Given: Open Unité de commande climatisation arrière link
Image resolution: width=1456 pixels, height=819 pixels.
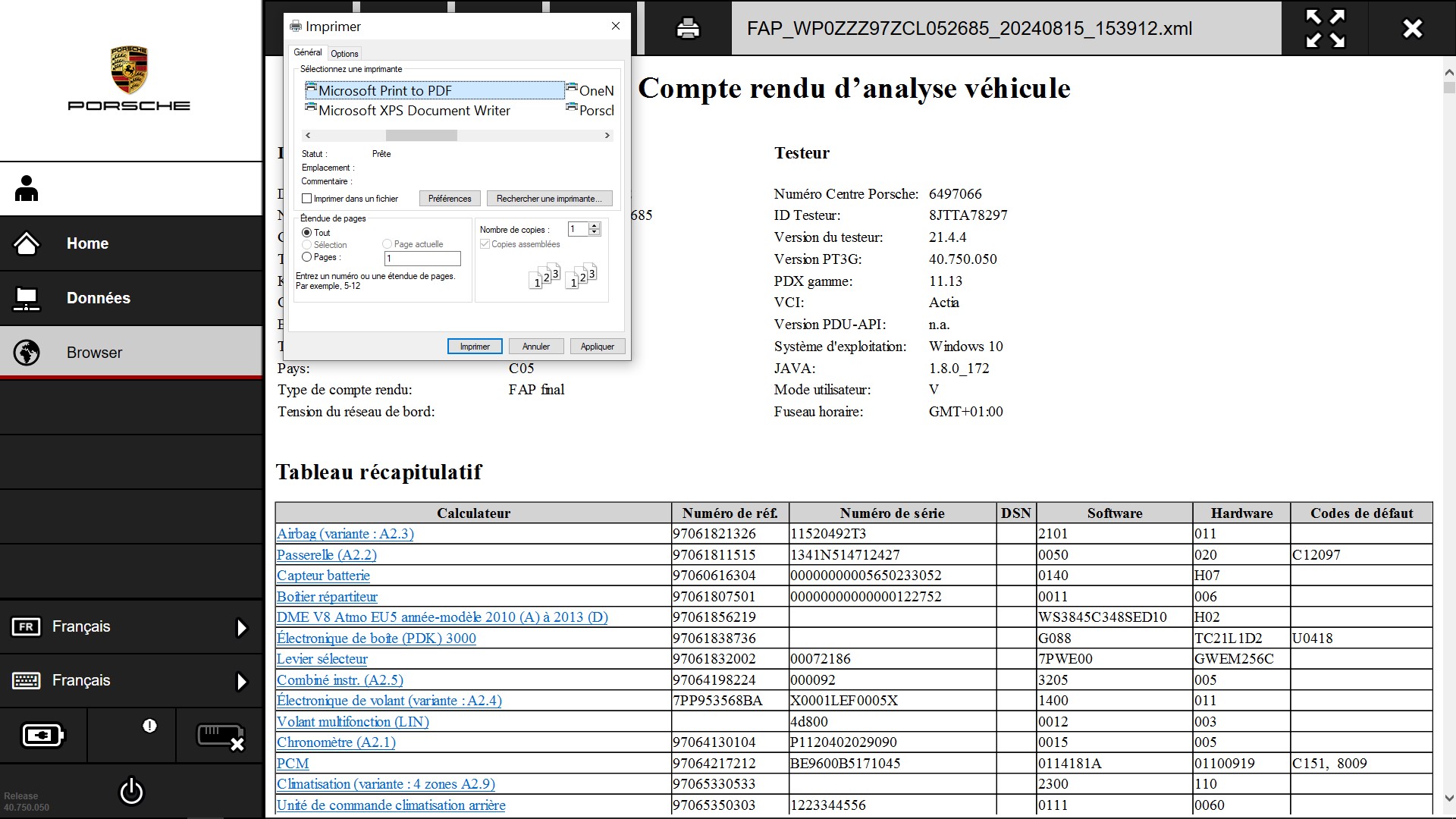Looking at the screenshot, I should pos(391,805).
